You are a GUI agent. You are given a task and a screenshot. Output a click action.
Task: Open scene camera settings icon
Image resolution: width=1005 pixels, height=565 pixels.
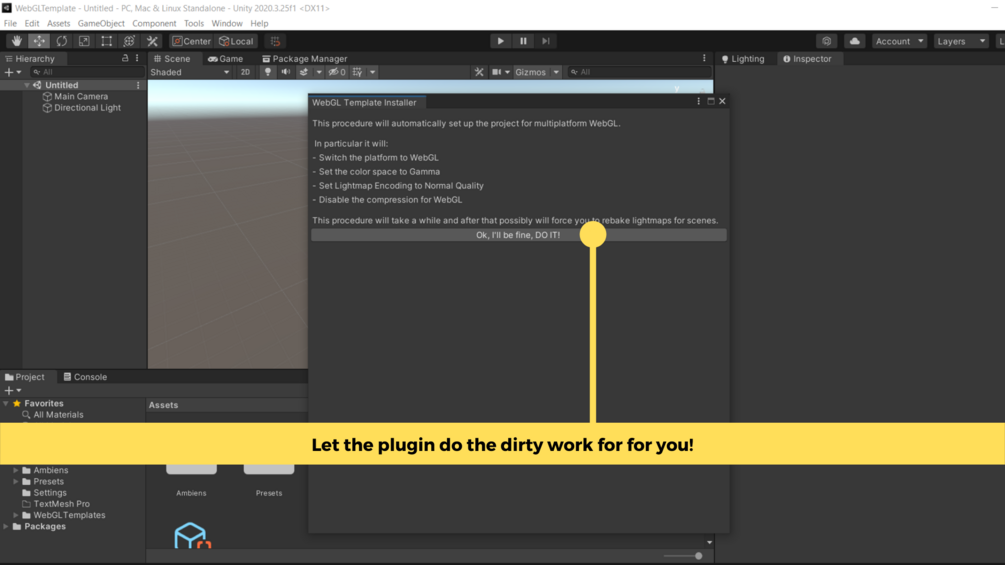pos(496,72)
